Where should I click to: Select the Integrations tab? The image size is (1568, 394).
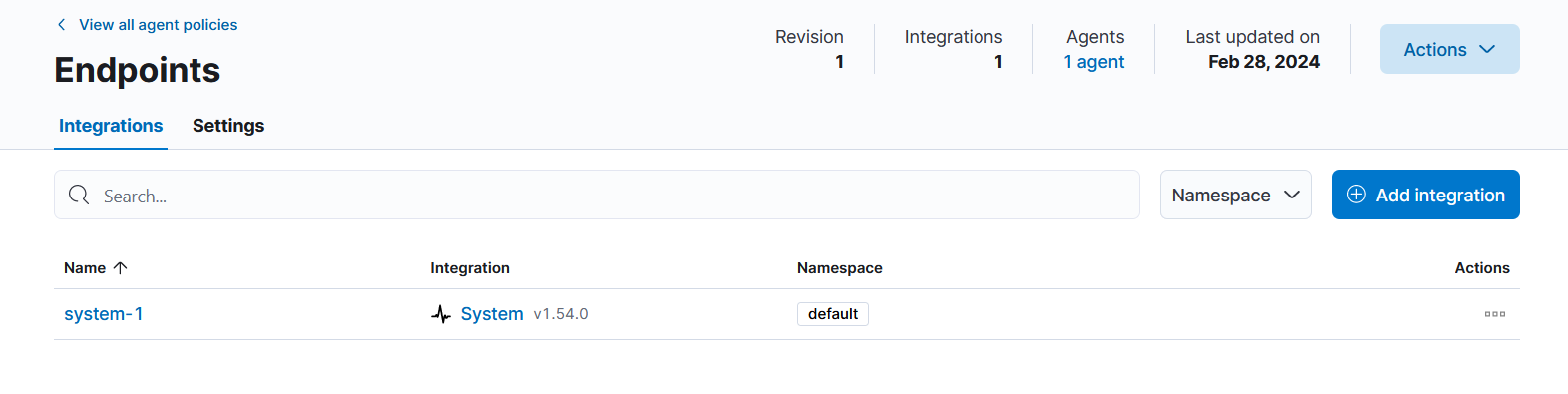click(111, 126)
